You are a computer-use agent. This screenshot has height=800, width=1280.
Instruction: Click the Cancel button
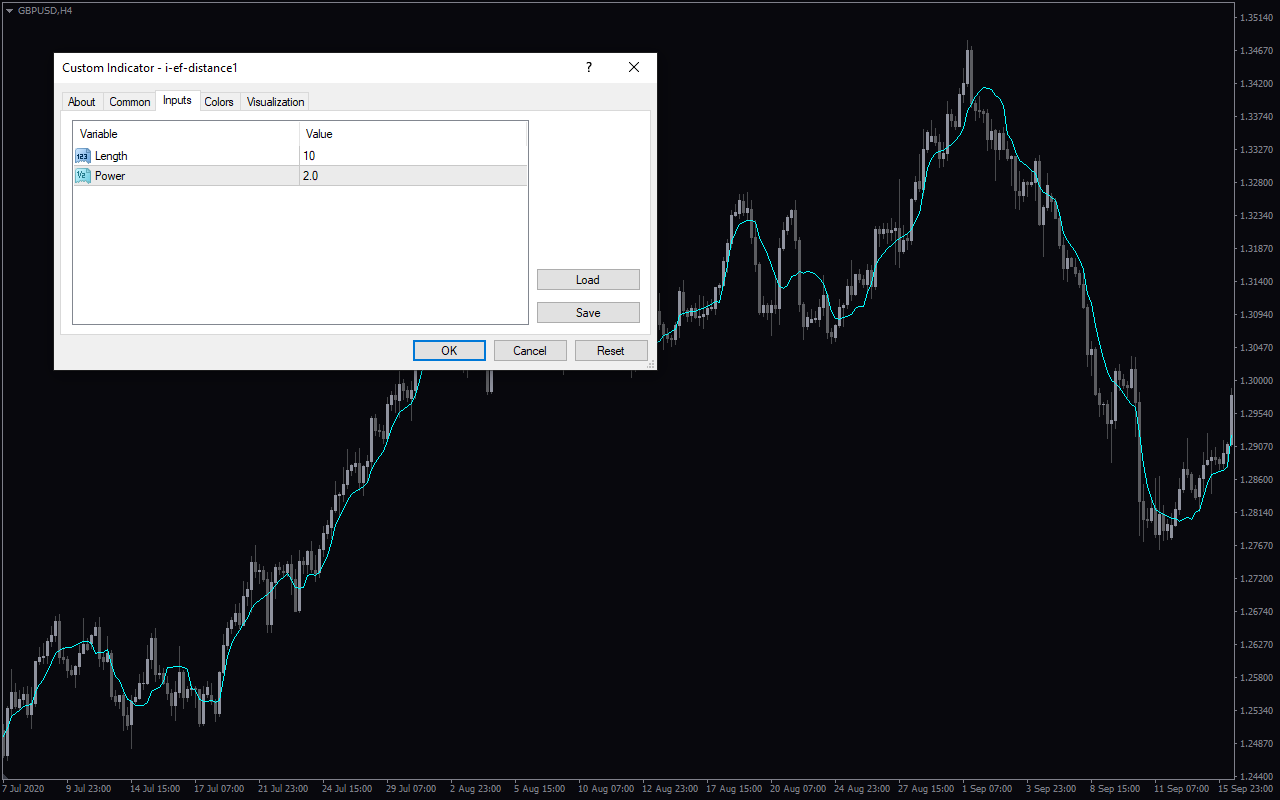click(x=530, y=350)
